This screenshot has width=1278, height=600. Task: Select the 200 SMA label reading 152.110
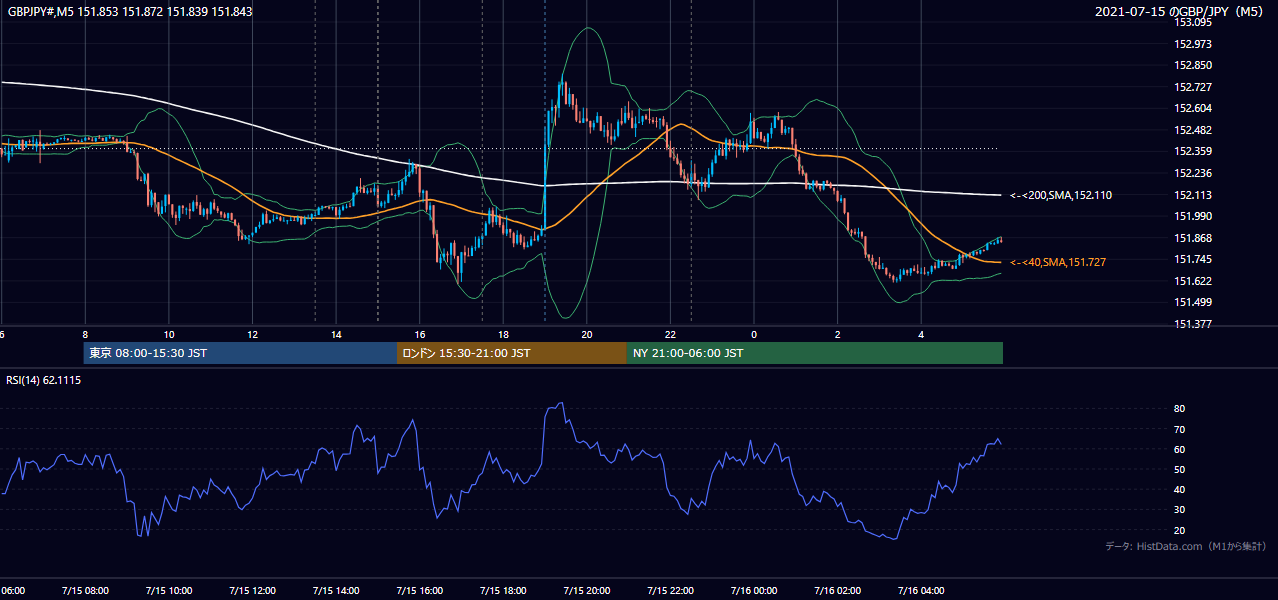tap(1061, 195)
